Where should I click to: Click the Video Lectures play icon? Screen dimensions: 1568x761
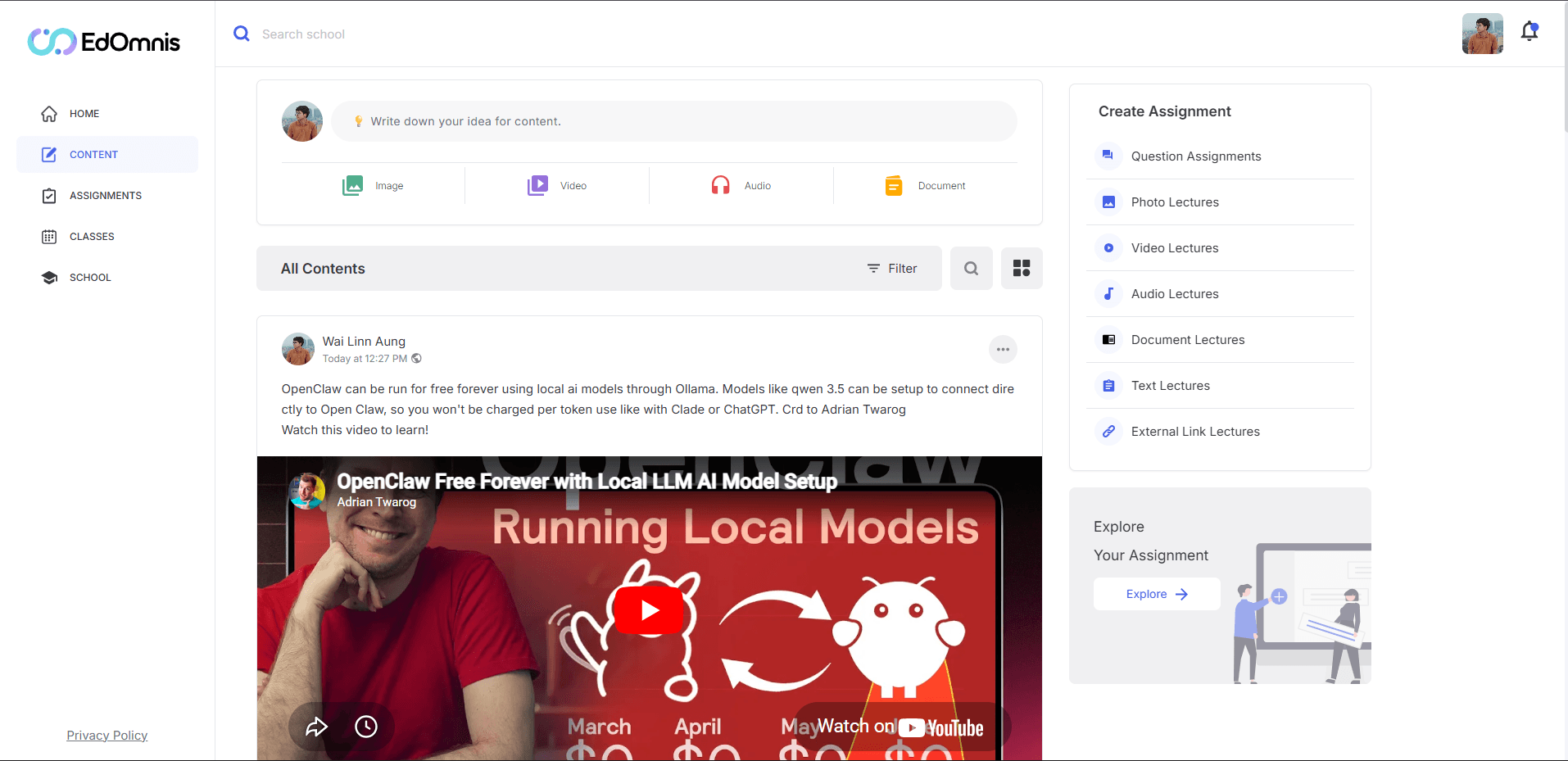tap(1108, 247)
